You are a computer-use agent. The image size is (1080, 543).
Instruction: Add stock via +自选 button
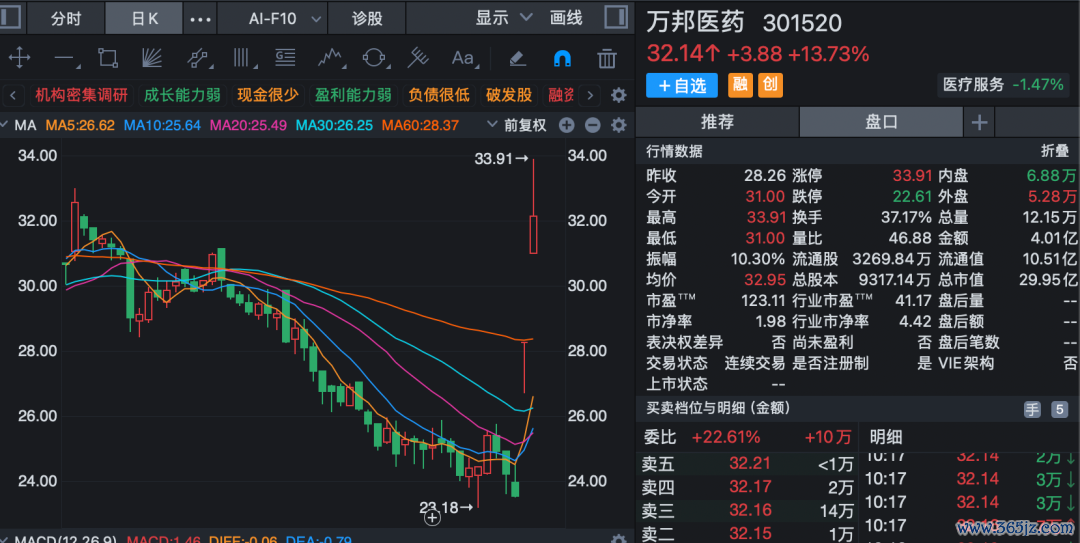pyautogui.click(x=682, y=85)
